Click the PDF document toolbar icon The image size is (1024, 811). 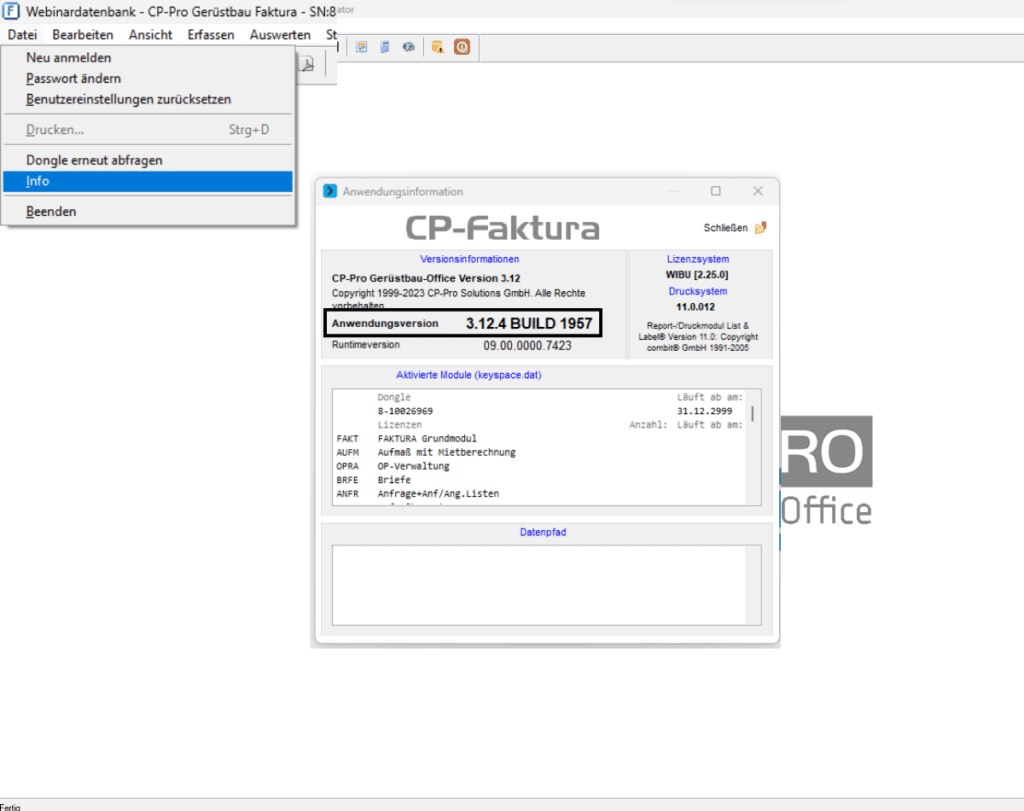[x=306, y=64]
